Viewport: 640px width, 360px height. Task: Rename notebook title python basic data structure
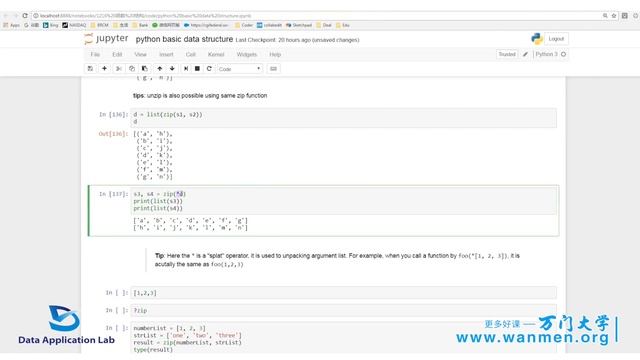point(184,39)
